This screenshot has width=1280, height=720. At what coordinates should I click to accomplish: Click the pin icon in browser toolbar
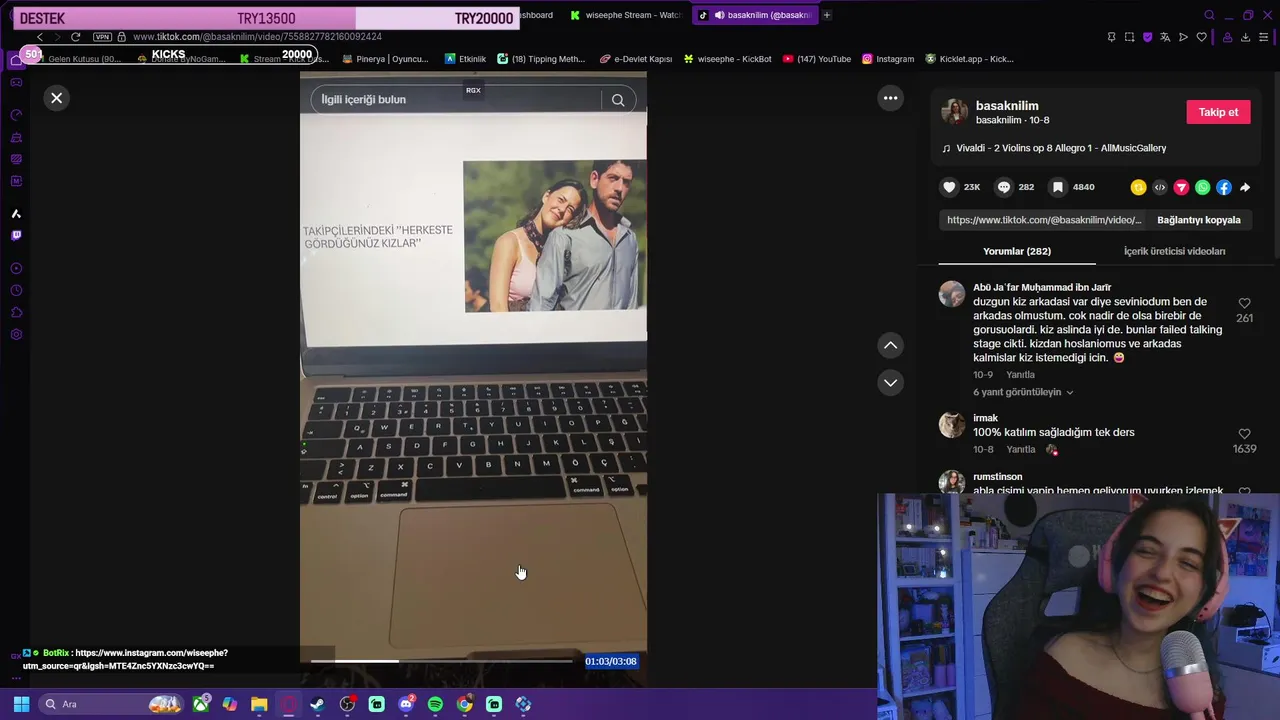click(x=1111, y=37)
